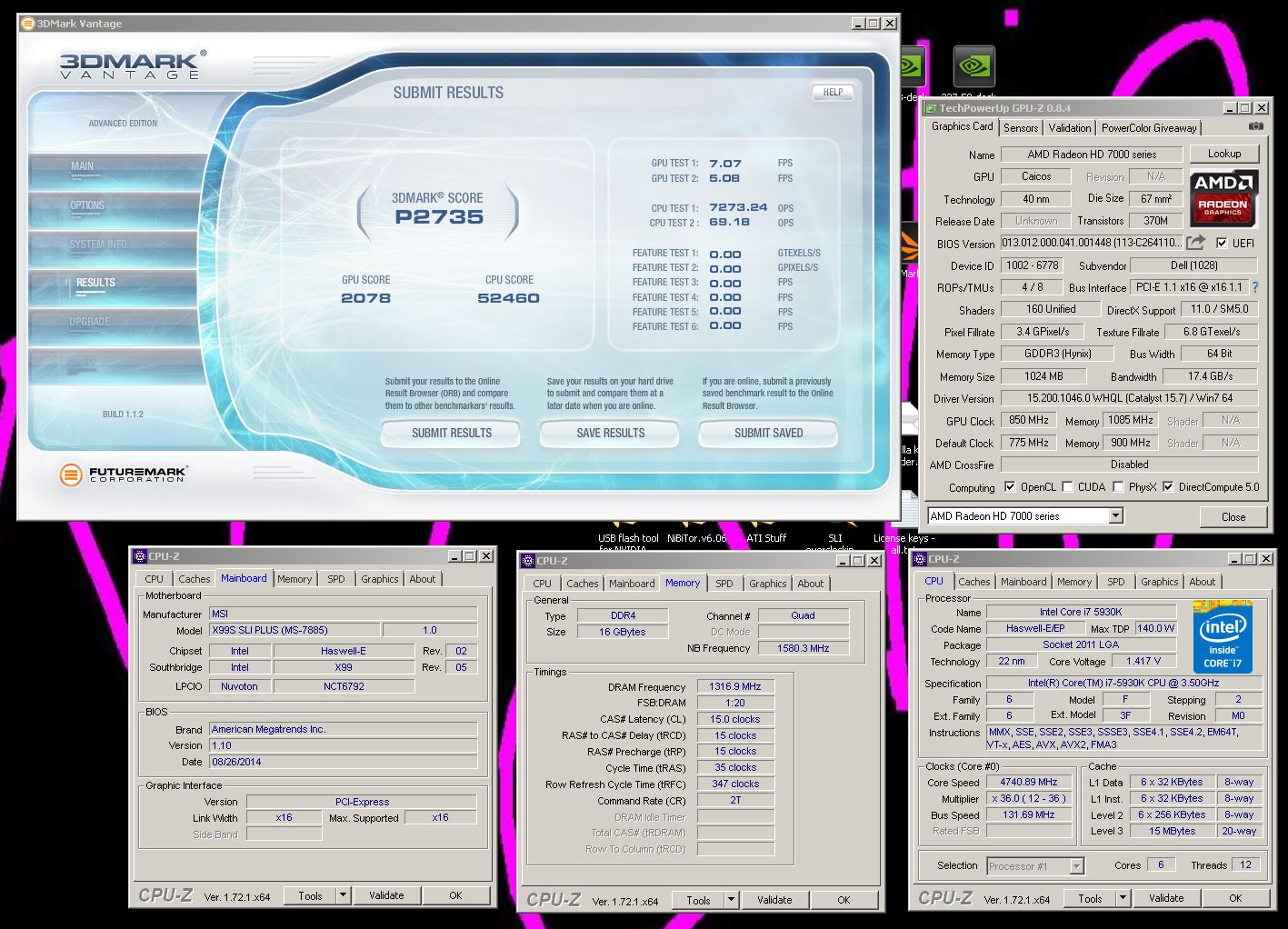Click the GPU-Z Name field
Viewport: 1288px width, 929px height.
click(x=1092, y=155)
